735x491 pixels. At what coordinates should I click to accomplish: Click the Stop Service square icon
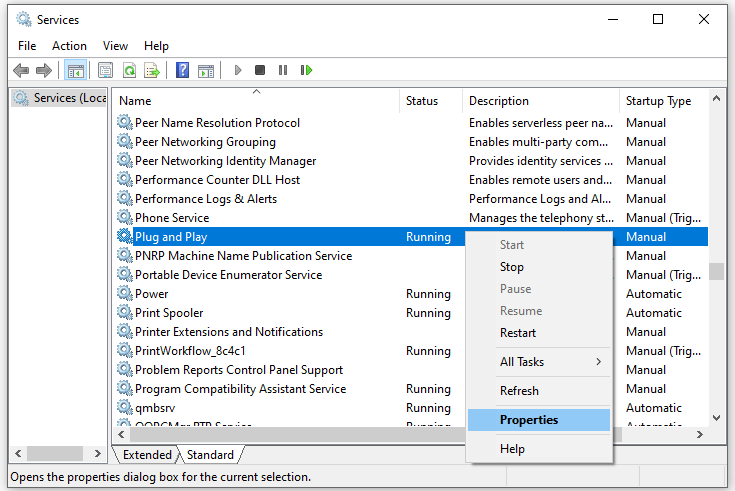260,70
